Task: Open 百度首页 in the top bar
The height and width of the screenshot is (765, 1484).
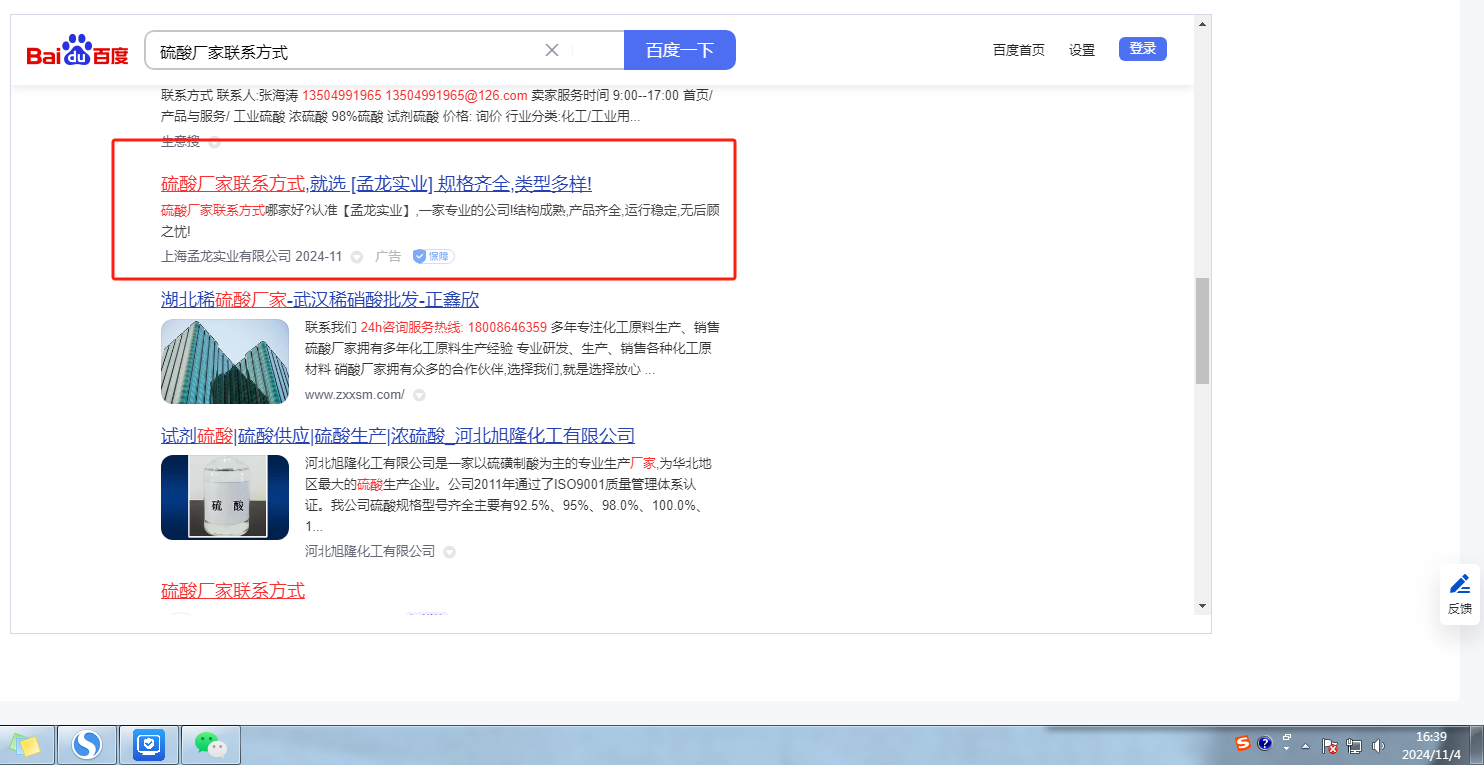Action: (x=1018, y=50)
